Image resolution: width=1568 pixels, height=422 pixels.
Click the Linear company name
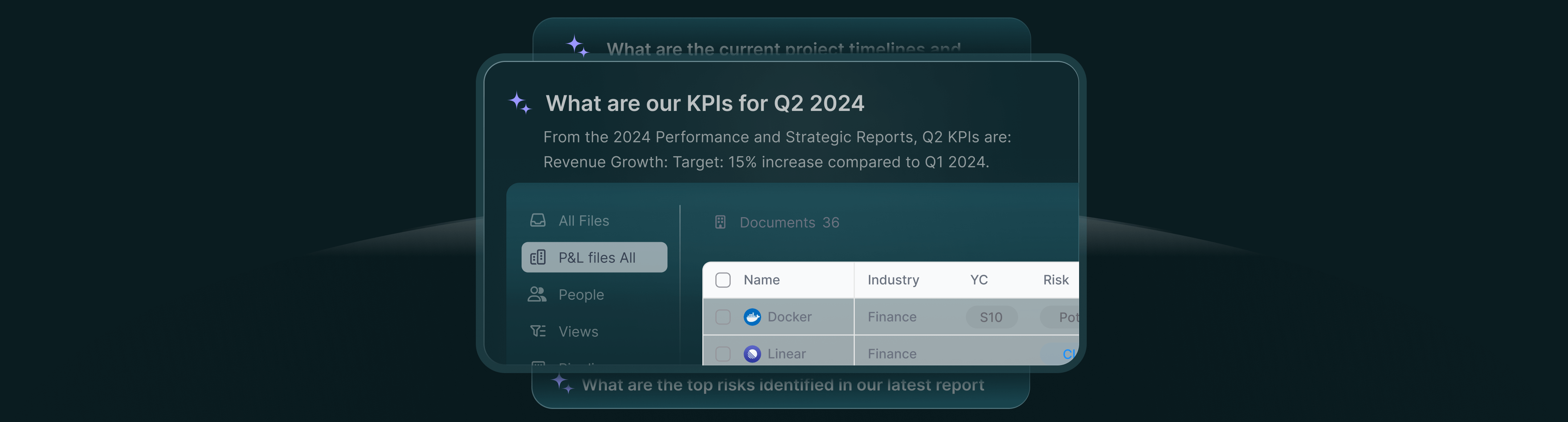tap(787, 354)
